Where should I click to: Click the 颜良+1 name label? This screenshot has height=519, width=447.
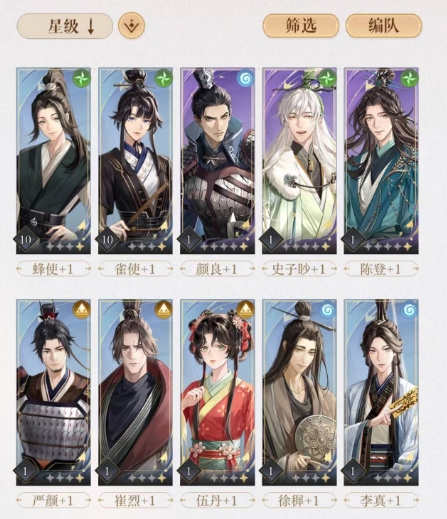[x=217, y=269]
